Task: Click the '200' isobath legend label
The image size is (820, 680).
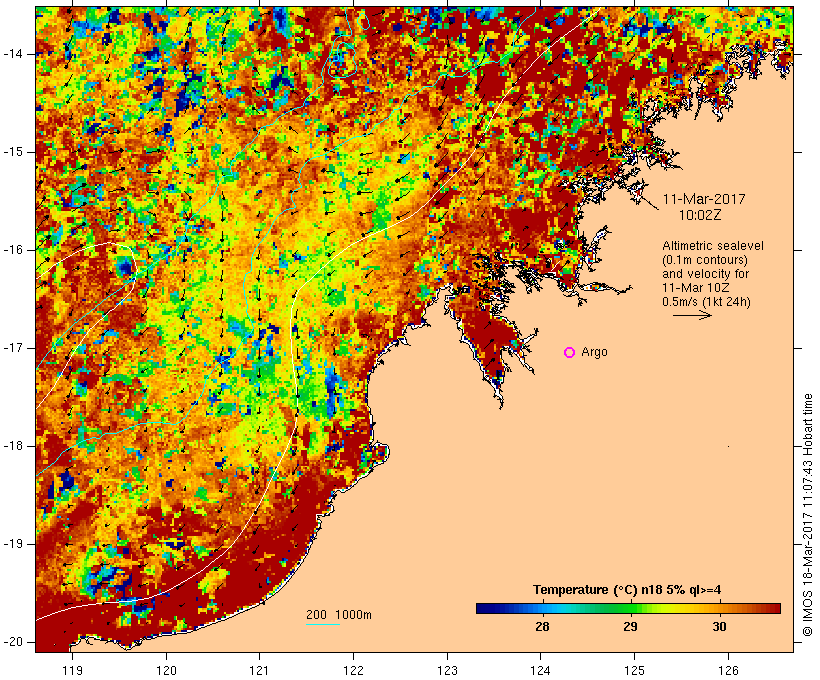Action: tap(316, 615)
